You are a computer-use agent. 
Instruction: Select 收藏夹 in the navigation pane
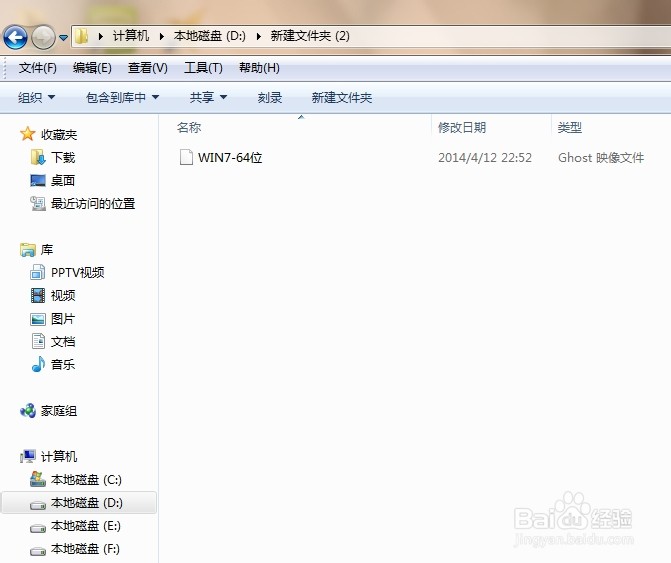tap(59, 135)
